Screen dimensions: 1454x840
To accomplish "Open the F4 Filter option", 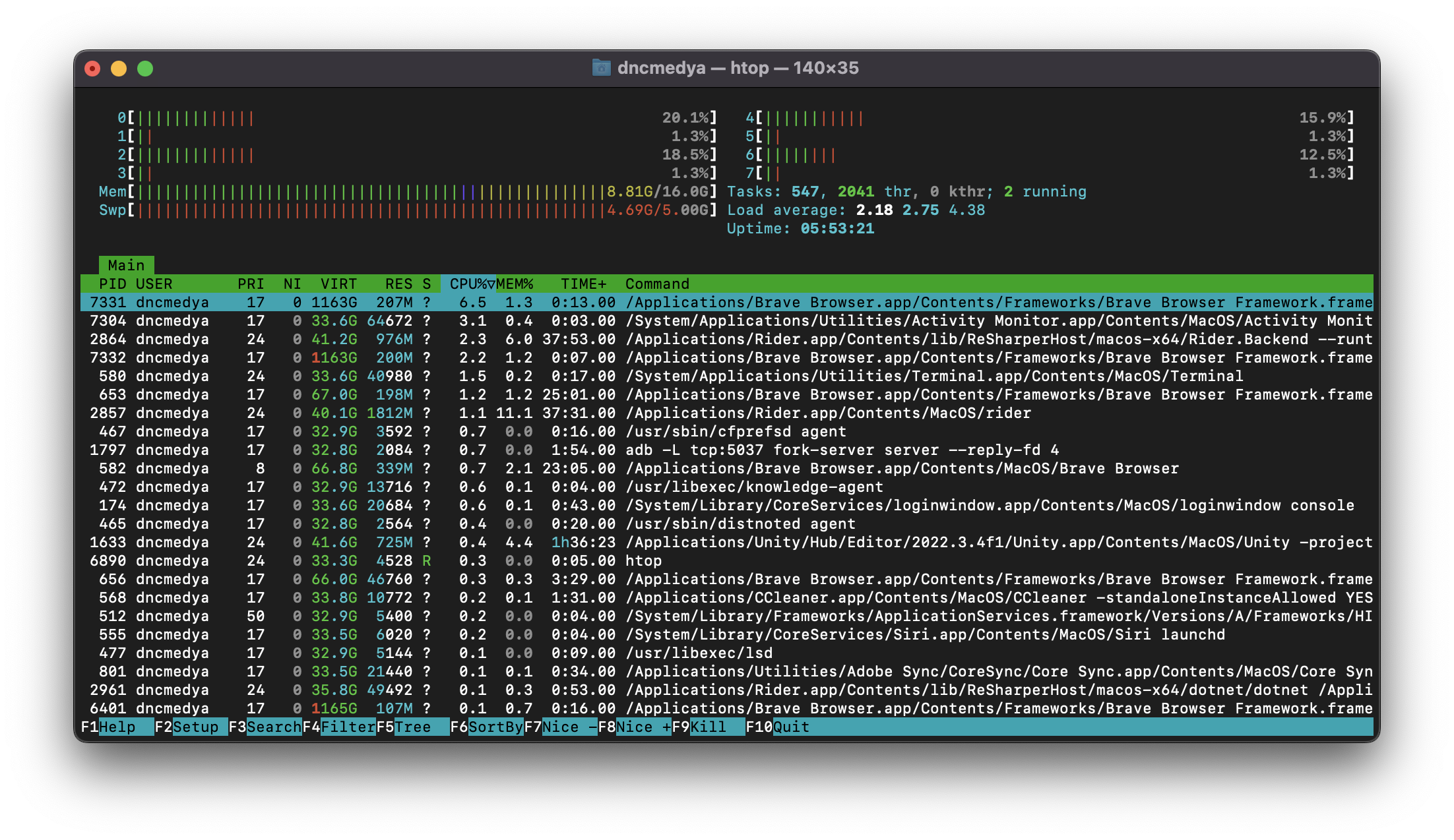I will point(347,727).
